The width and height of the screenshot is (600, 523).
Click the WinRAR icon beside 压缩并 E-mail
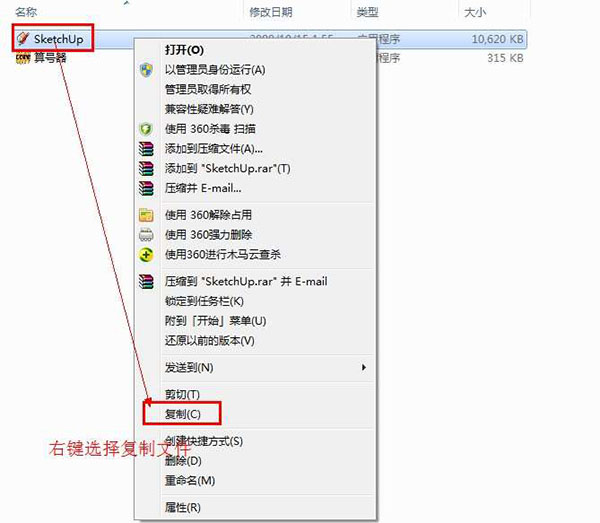pyautogui.click(x=146, y=188)
